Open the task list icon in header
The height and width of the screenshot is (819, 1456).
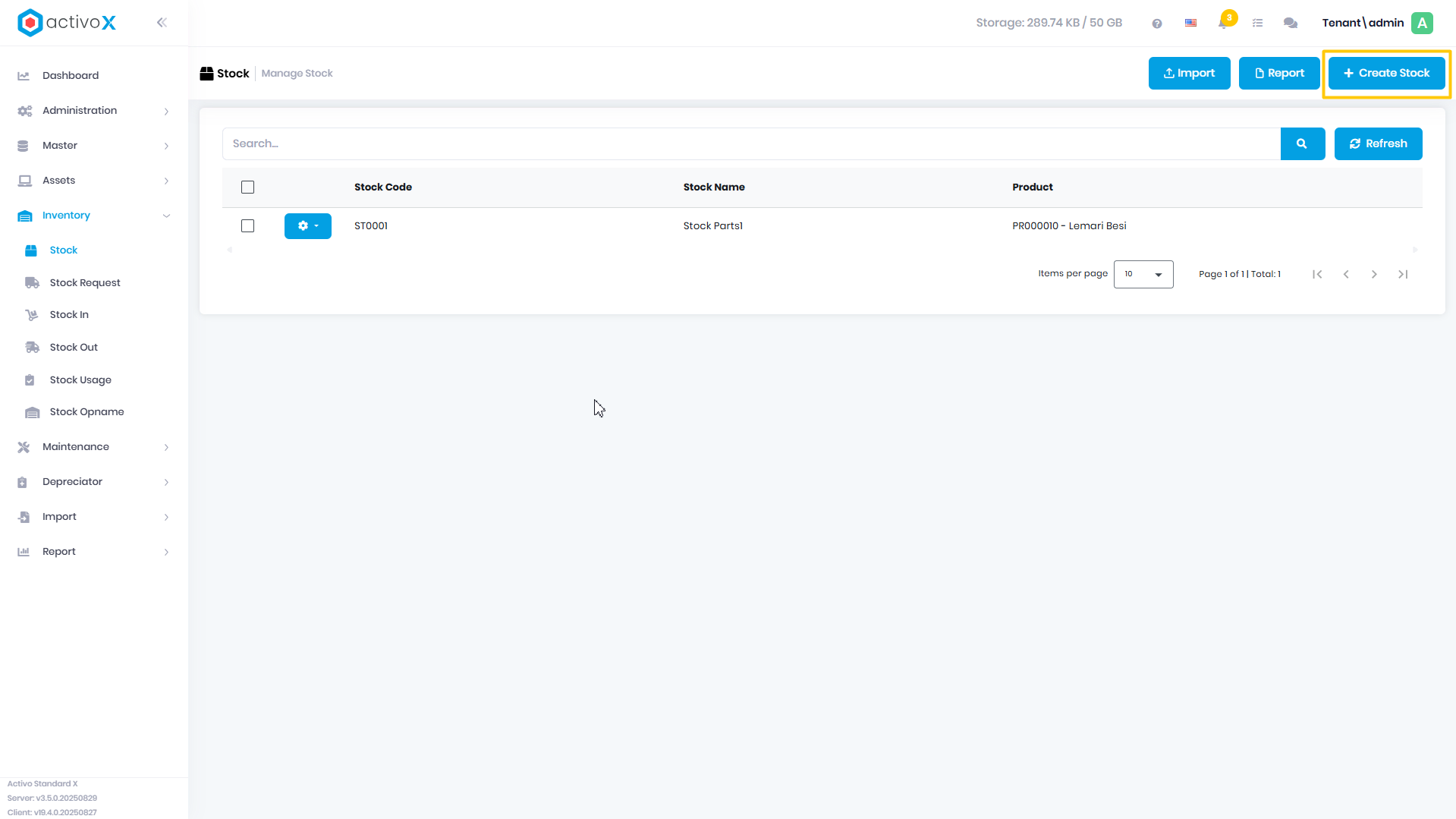click(x=1257, y=24)
